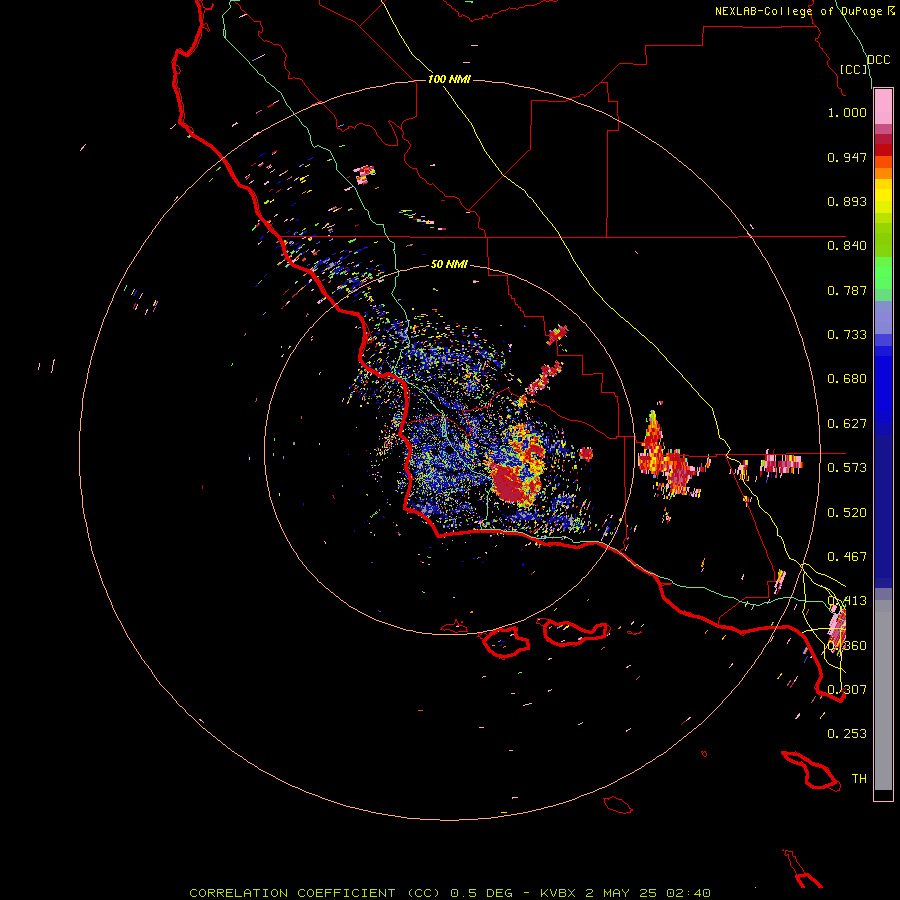The image size is (900, 900).
Task: Click the 0.627 scale value
Action: (x=847, y=424)
